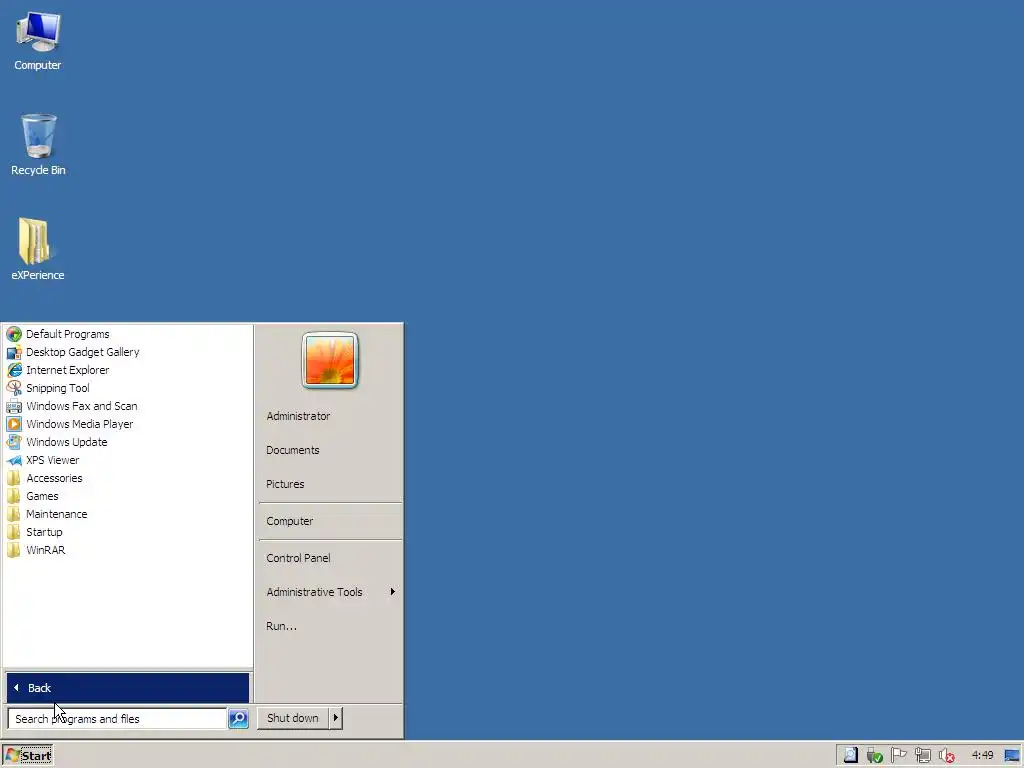Screen dimensions: 1024x768
Task: Select the Desktop Gadget Gallery text
Action: pyautogui.click(x=83, y=353)
